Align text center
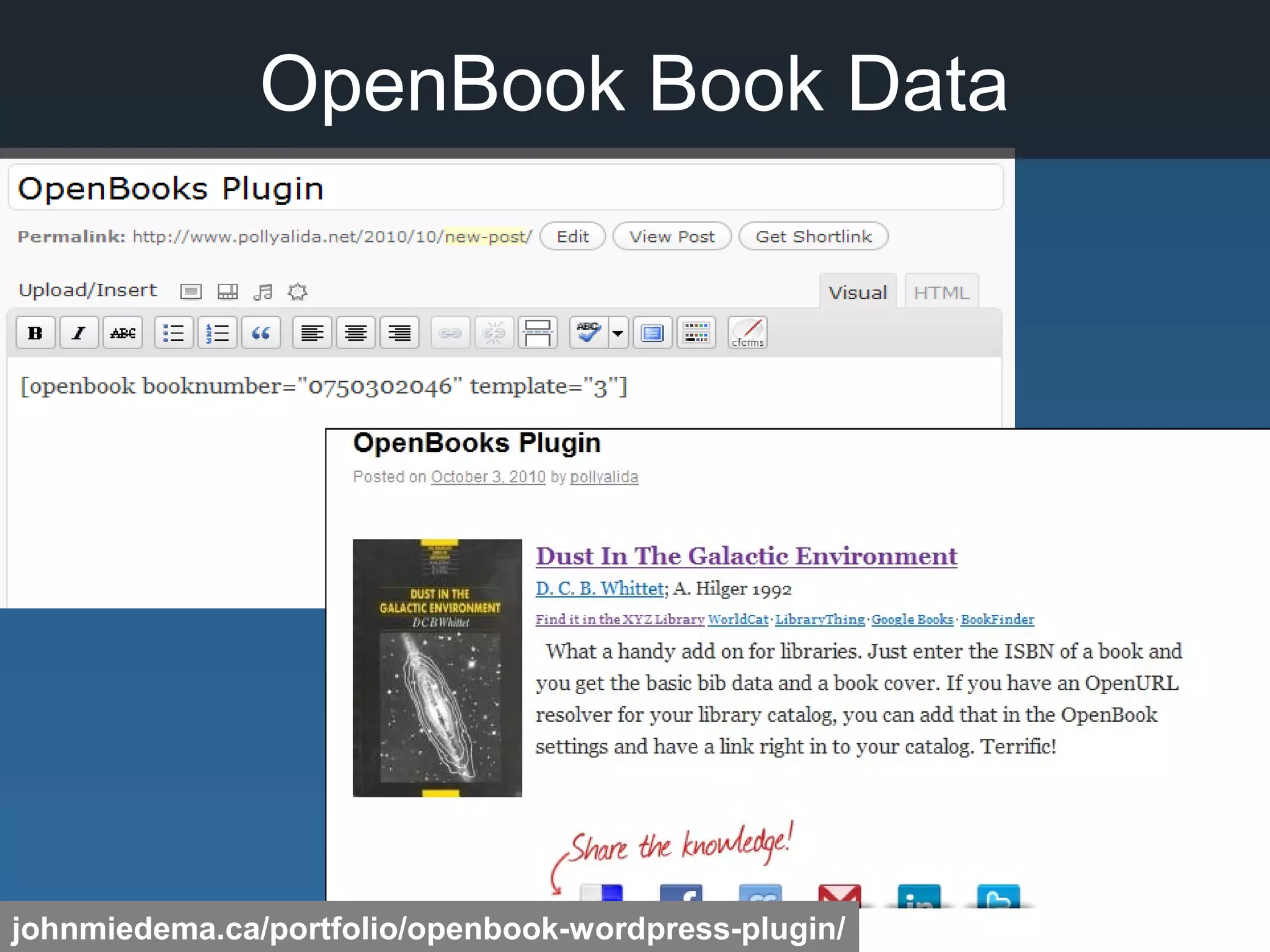Image resolution: width=1270 pixels, height=952 pixels. [x=355, y=333]
